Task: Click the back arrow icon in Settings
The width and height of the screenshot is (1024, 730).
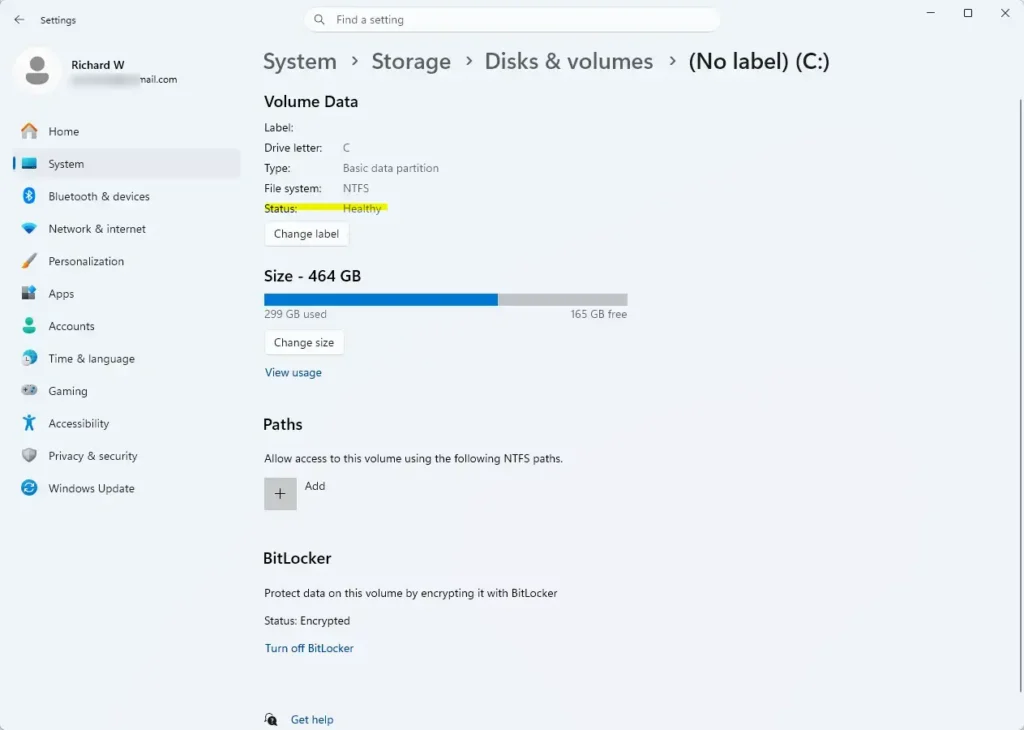Action: click(19, 20)
